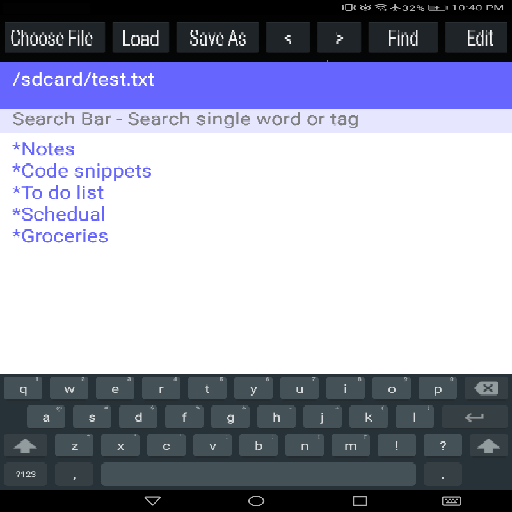
Task: Open the Choose File button
Action: pyautogui.click(x=55, y=38)
